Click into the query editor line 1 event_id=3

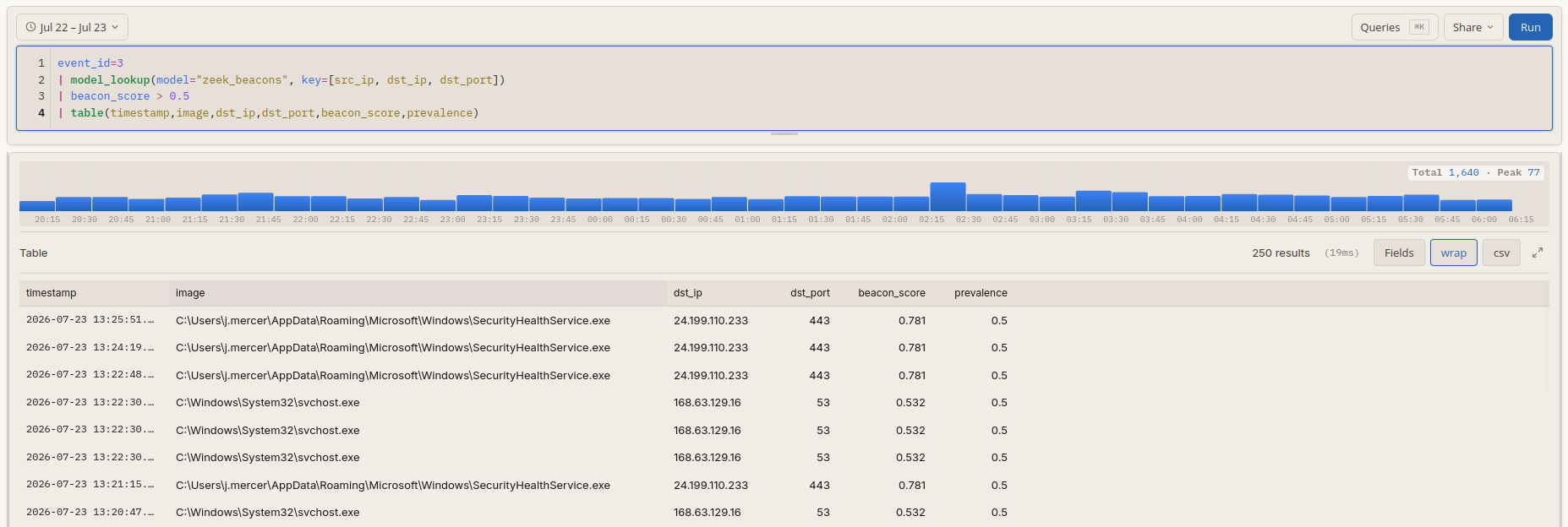90,63
